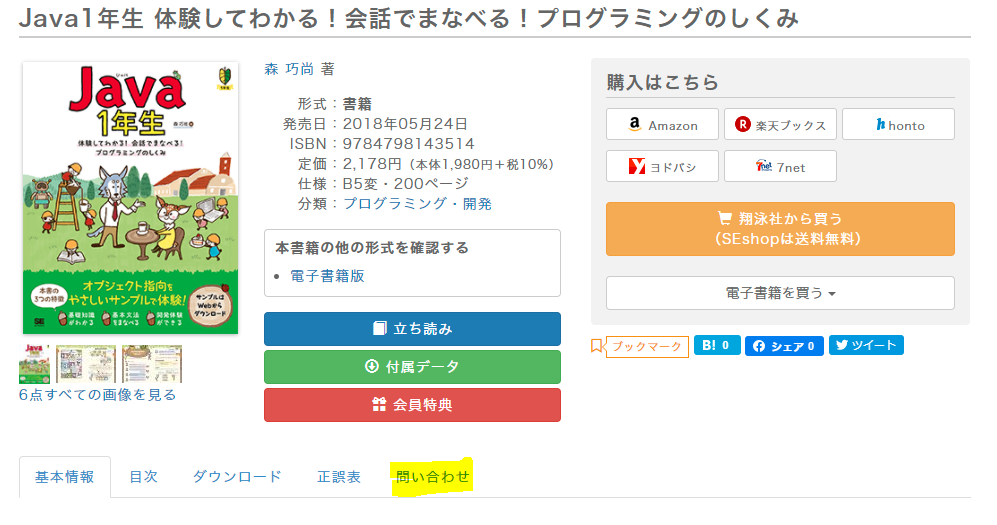Click the Hatena B! bookmark count button
997x525 pixels.
pyautogui.click(x=717, y=346)
